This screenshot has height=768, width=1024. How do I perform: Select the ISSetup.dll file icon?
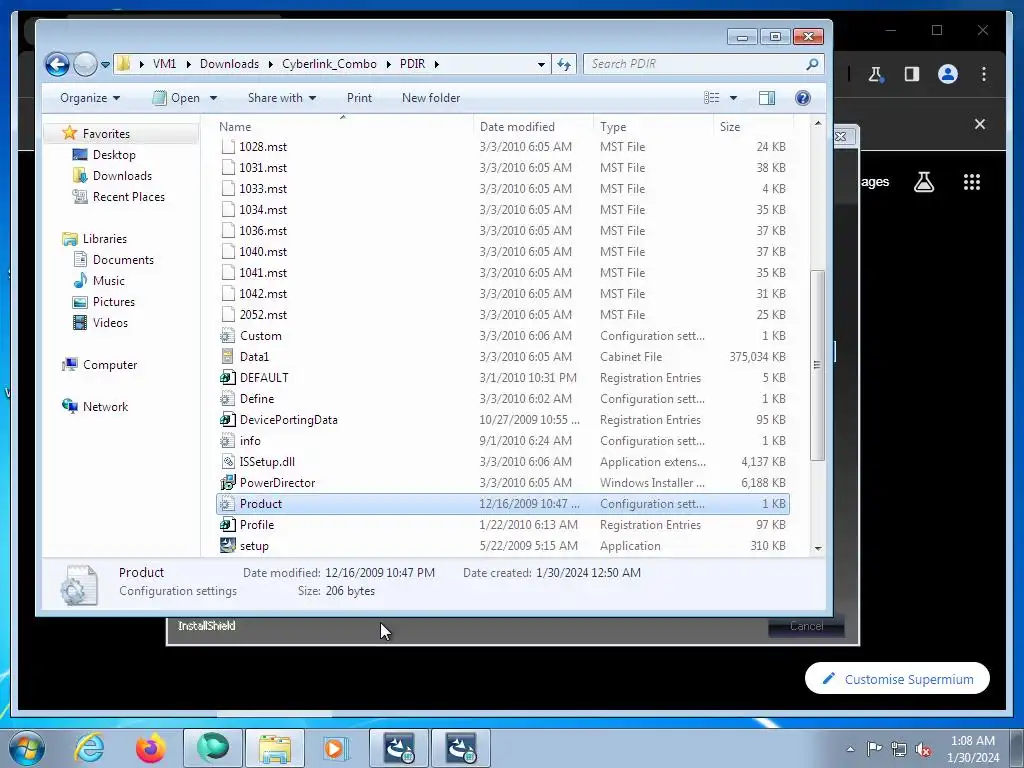(x=227, y=462)
